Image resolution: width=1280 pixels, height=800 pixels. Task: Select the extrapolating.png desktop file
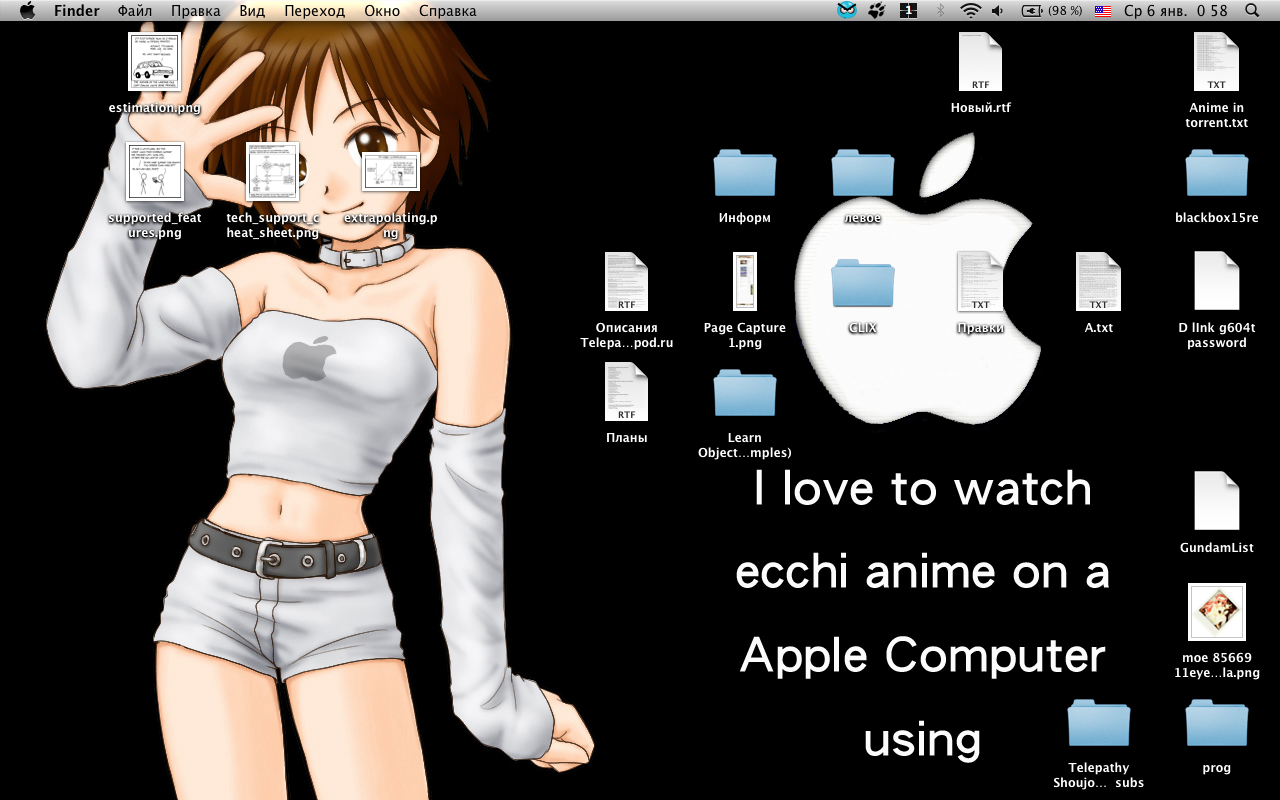(x=391, y=172)
